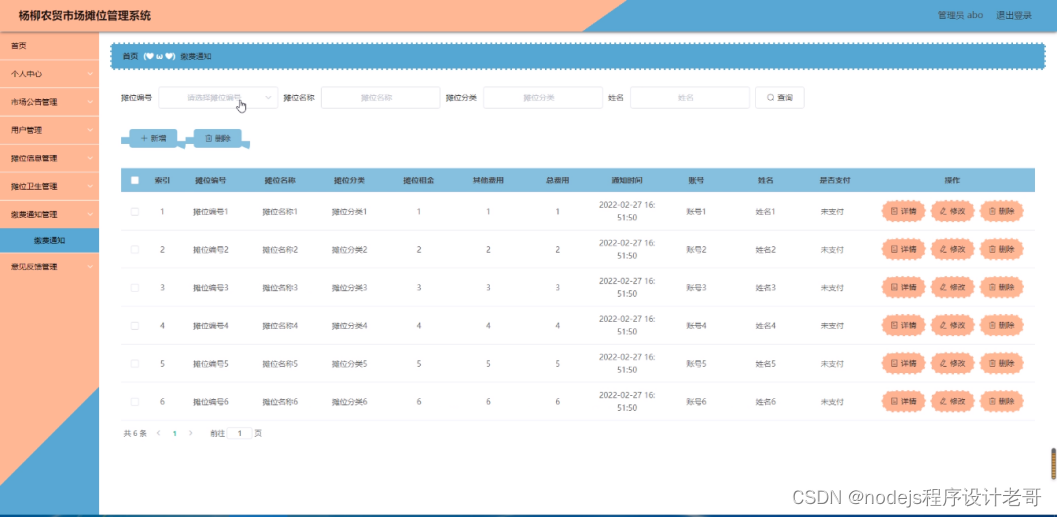The image size is (1057, 517).
Task: Click the pagination page-jump input
Action: pos(239,433)
